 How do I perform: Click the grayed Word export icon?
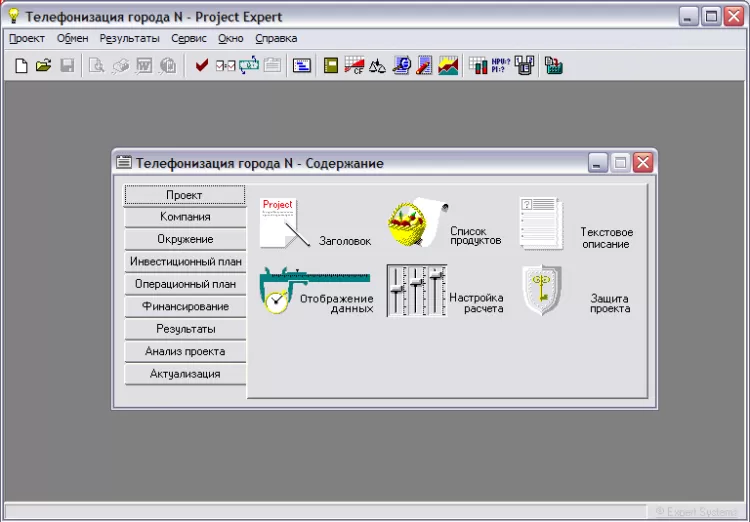tap(144, 66)
